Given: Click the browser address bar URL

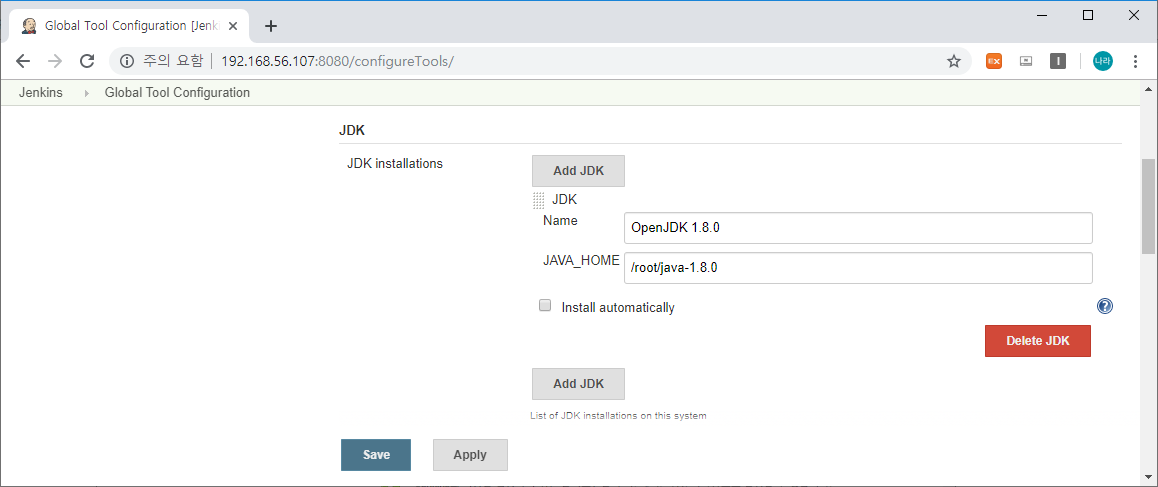Looking at the screenshot, I should point(338,61).
